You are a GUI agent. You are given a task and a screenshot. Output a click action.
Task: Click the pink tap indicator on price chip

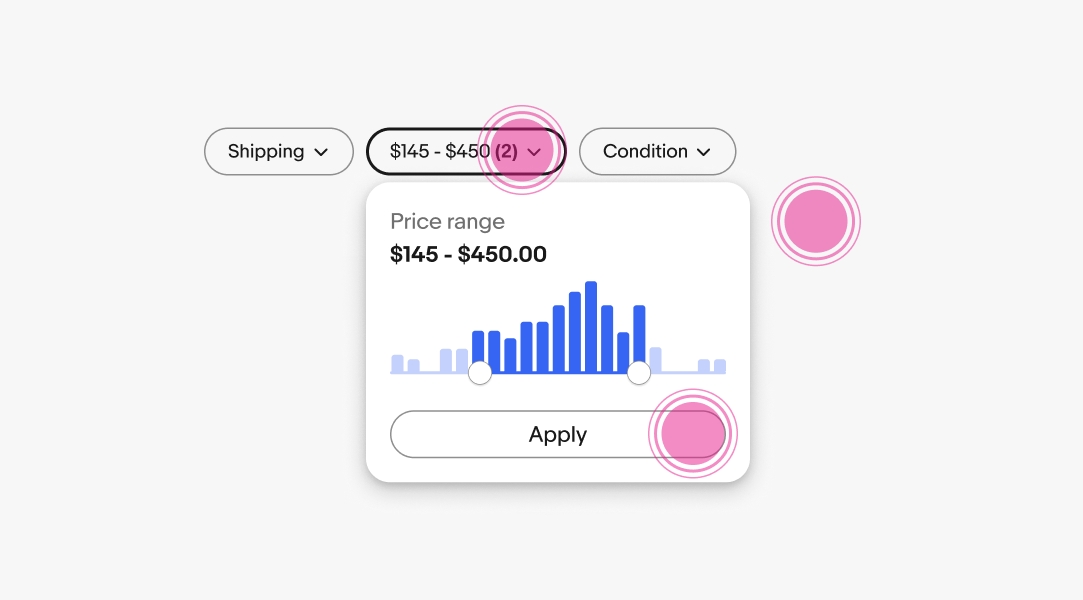522,150
